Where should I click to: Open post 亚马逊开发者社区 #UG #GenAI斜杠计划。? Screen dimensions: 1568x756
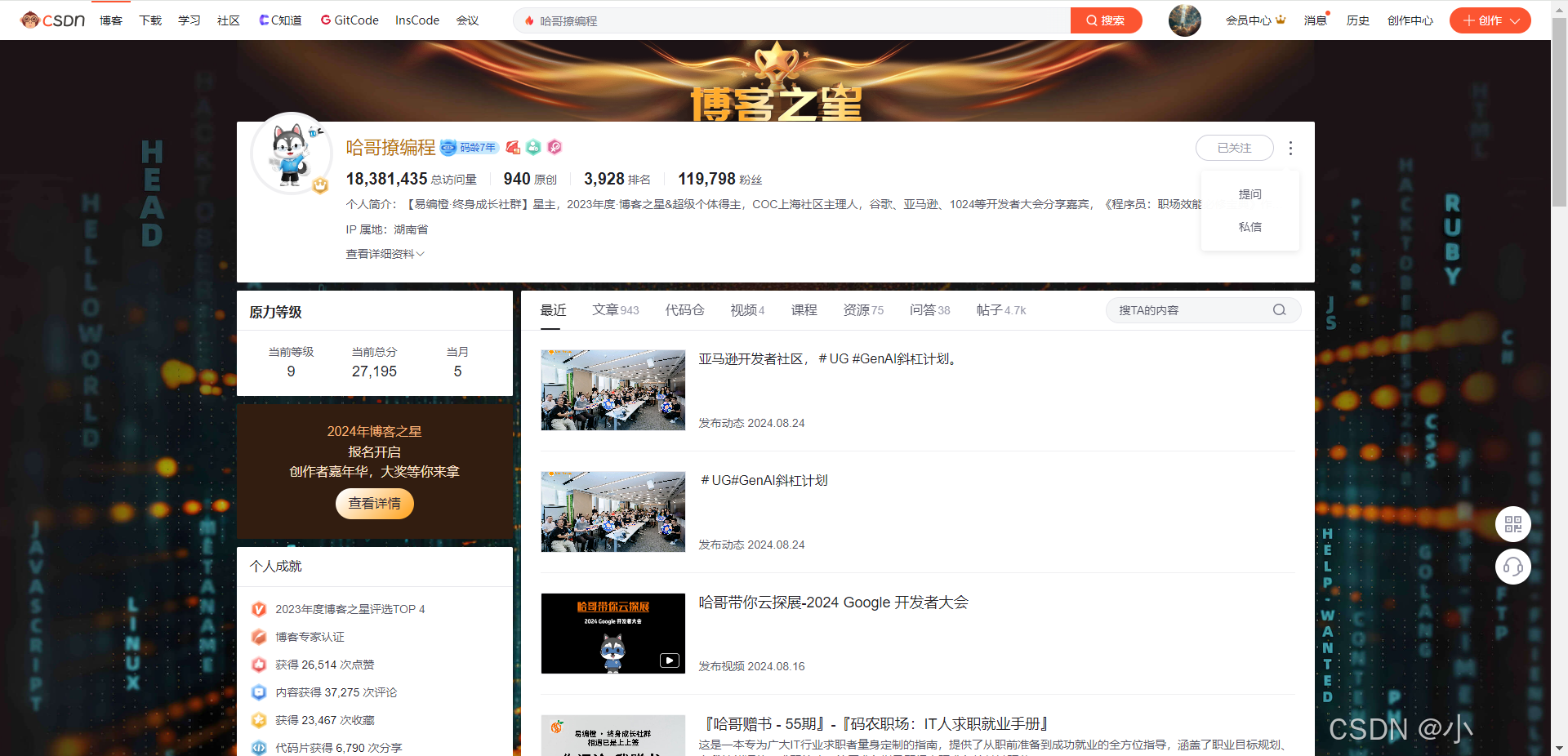click(x=829, y=359)
